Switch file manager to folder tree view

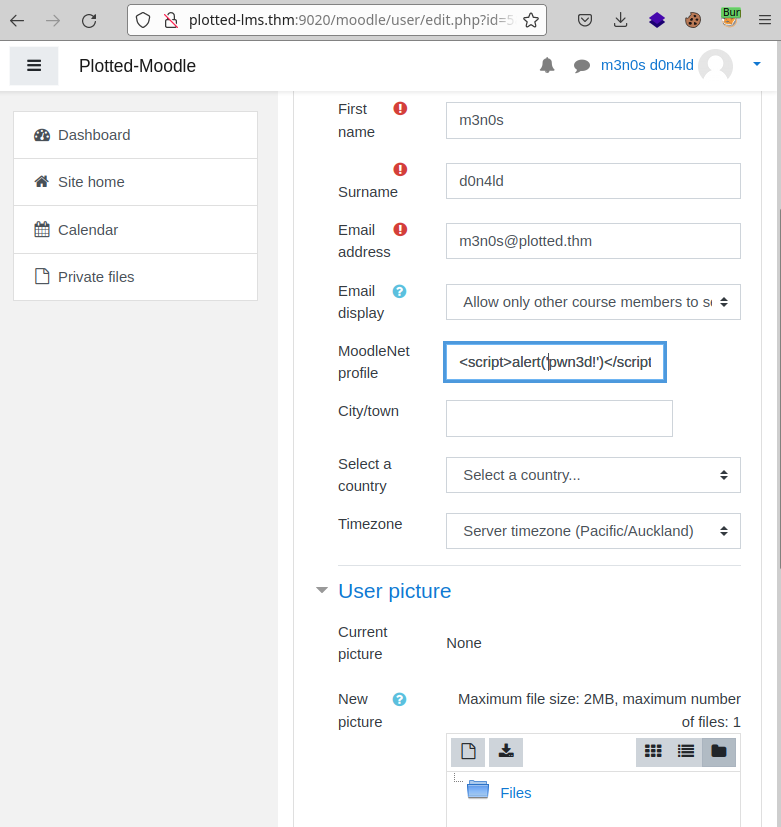pyautogui.click(x=719, y=752)
